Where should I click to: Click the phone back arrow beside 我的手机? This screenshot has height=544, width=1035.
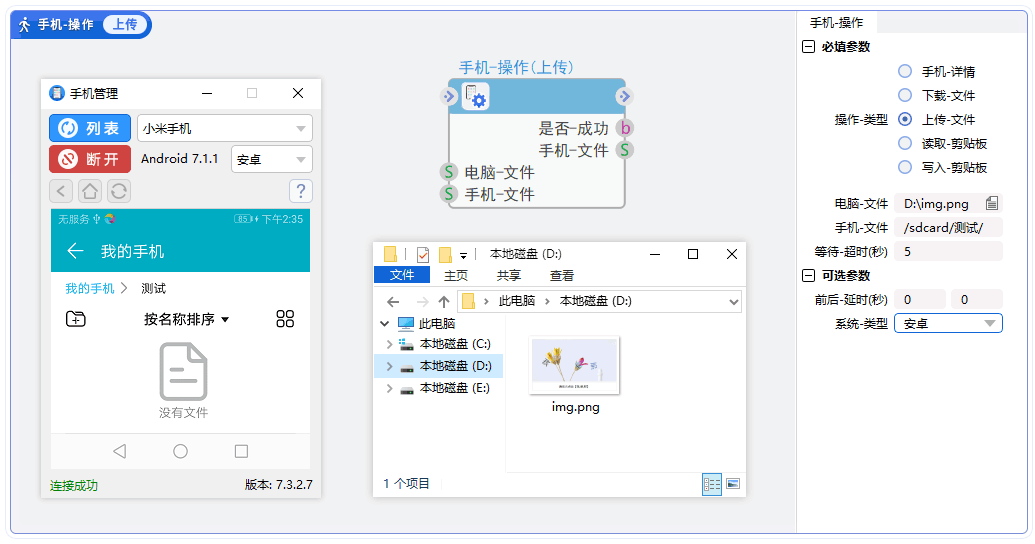click(74, 251)
